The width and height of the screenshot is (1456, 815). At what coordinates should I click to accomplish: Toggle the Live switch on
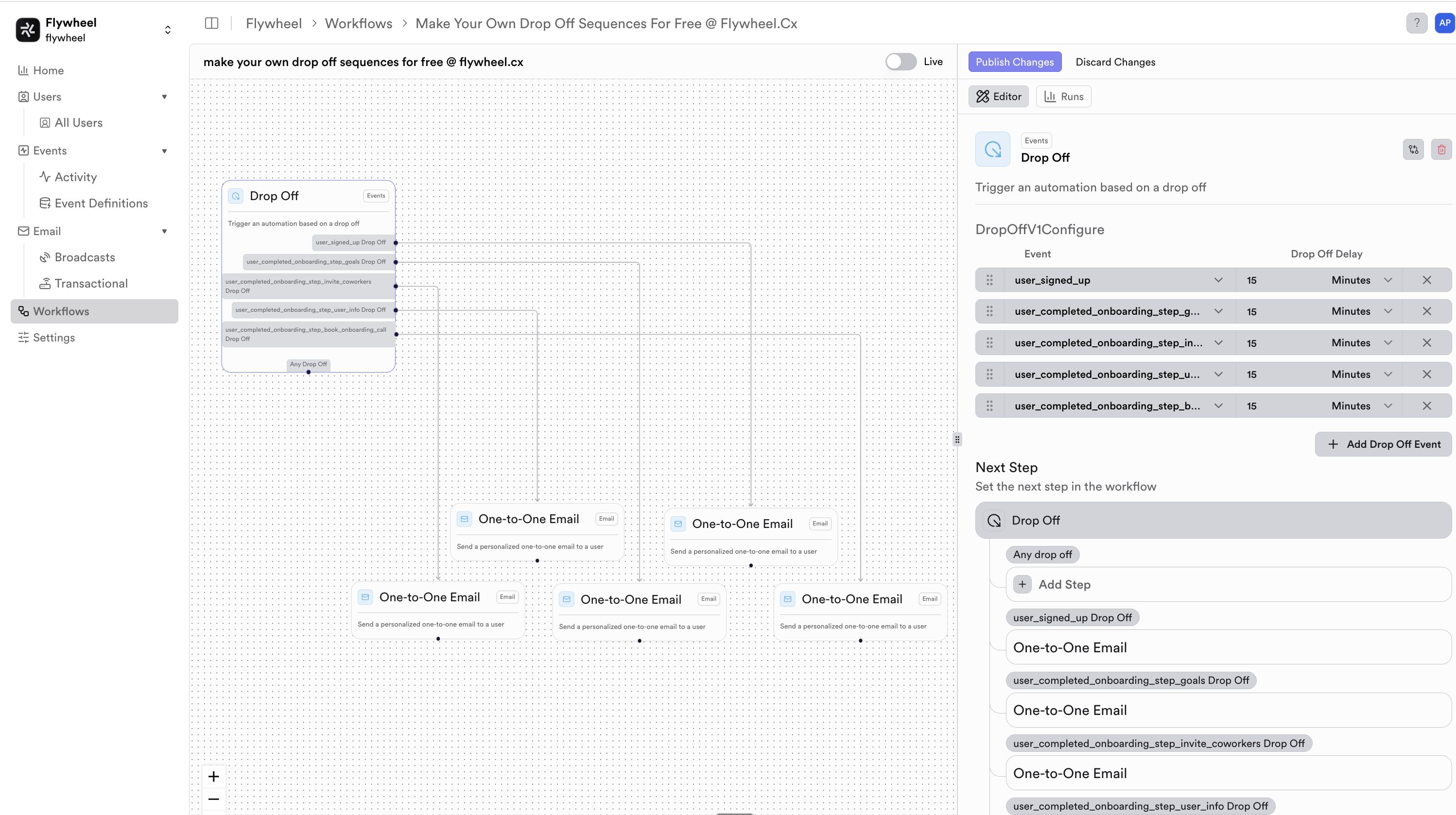point(900,62)
